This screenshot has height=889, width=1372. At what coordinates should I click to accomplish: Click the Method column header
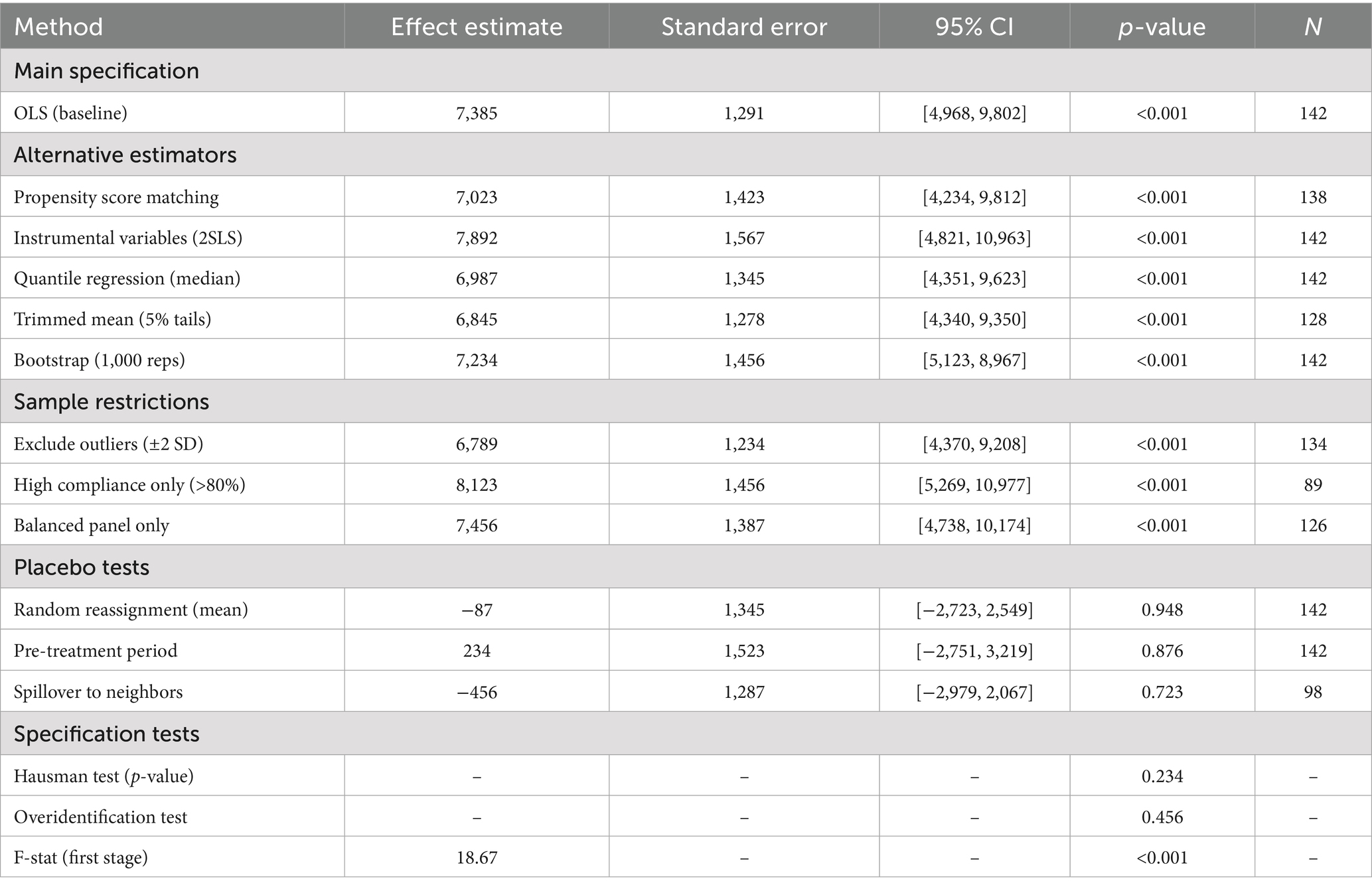(58, 27)
